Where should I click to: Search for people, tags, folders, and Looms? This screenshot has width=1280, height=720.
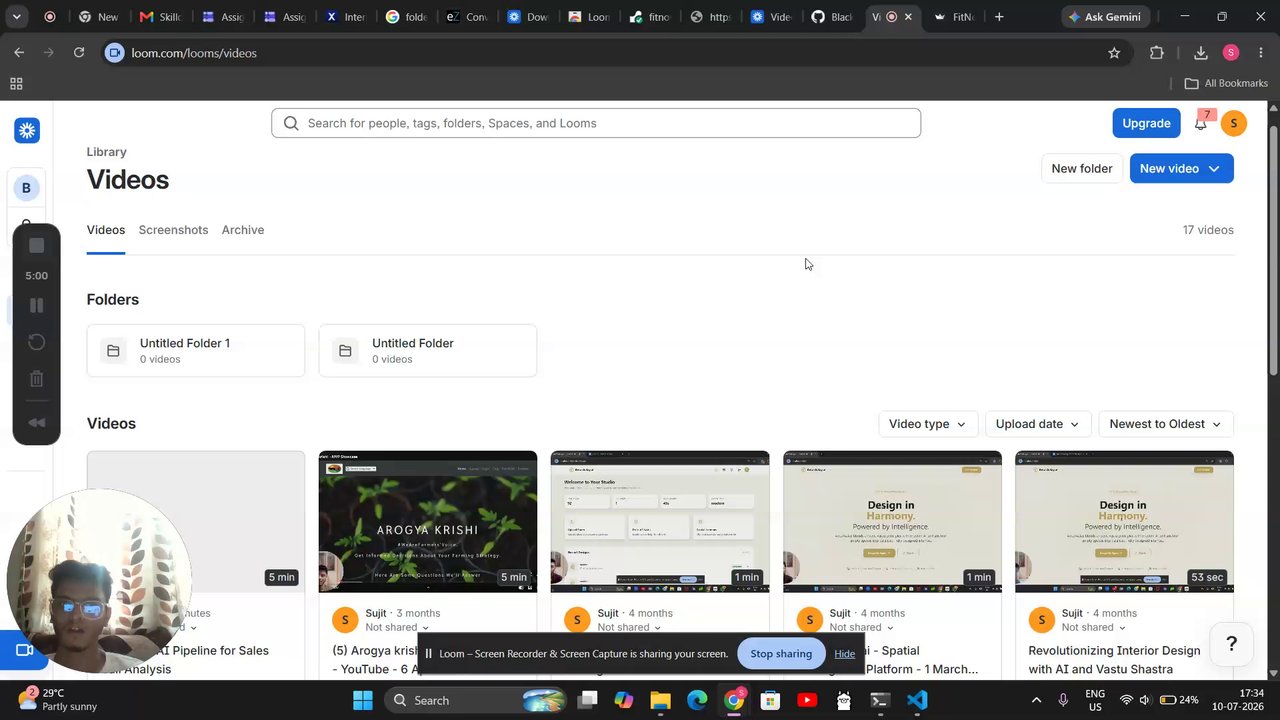596,123
